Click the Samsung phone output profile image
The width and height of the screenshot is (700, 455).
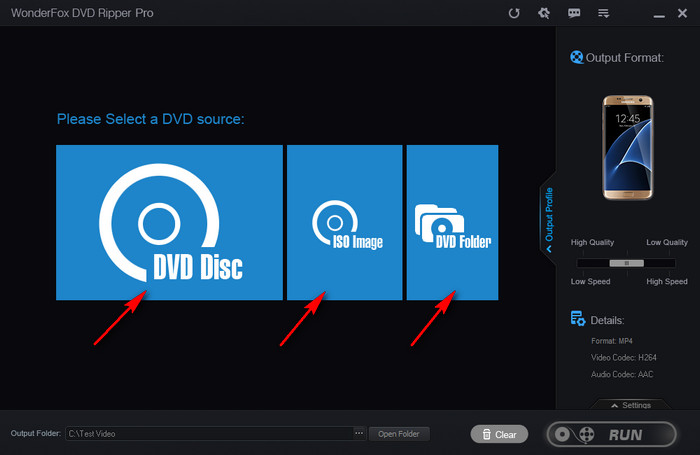[628, 147]
